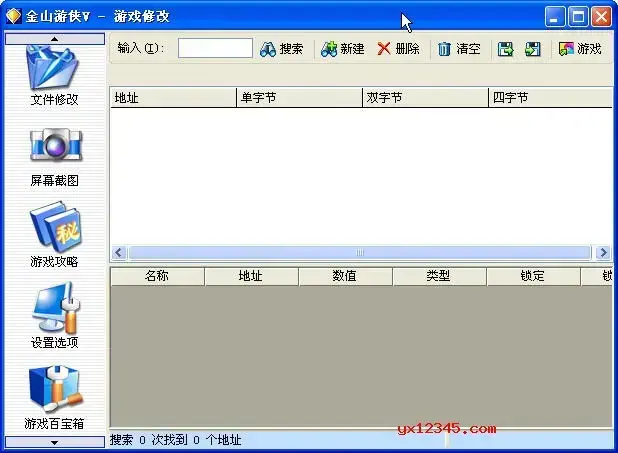
Task: Click the 双字节 column header
Action: point(425,97)
